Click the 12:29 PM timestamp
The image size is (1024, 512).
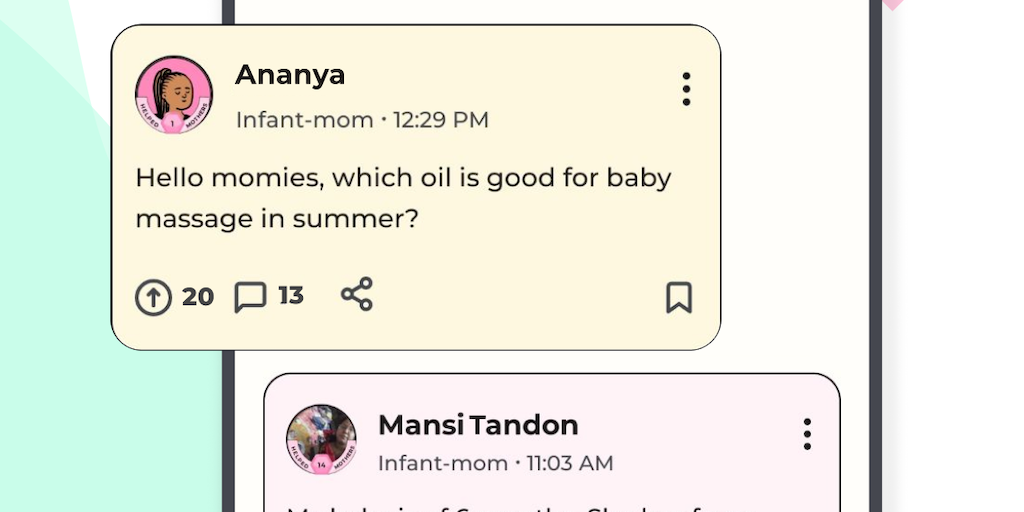pos(441,121)
